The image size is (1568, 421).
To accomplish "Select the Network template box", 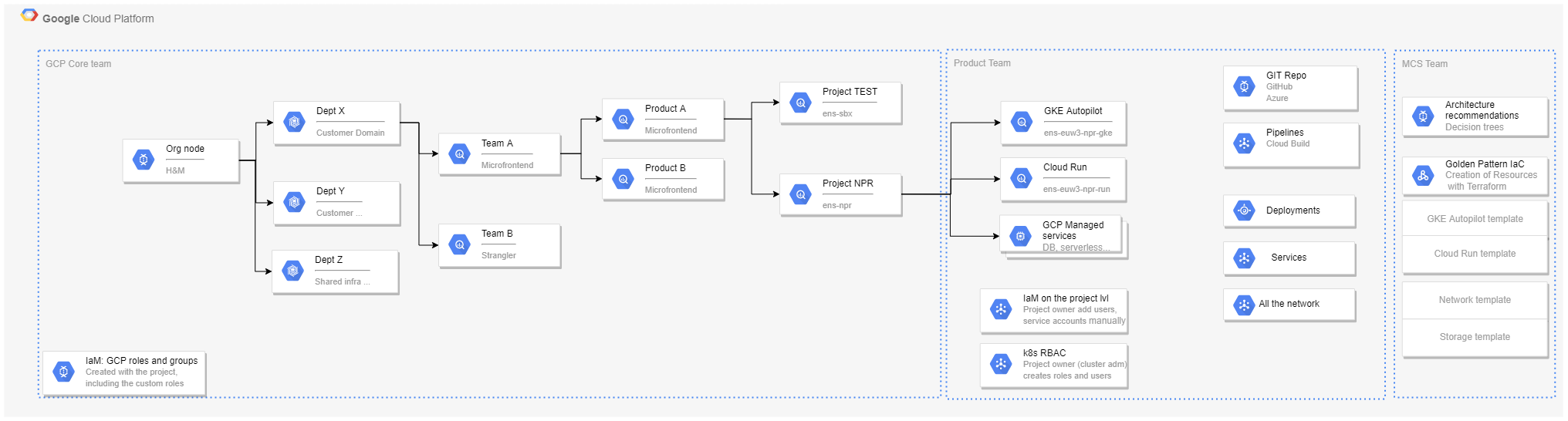I will coord(1475,300).
